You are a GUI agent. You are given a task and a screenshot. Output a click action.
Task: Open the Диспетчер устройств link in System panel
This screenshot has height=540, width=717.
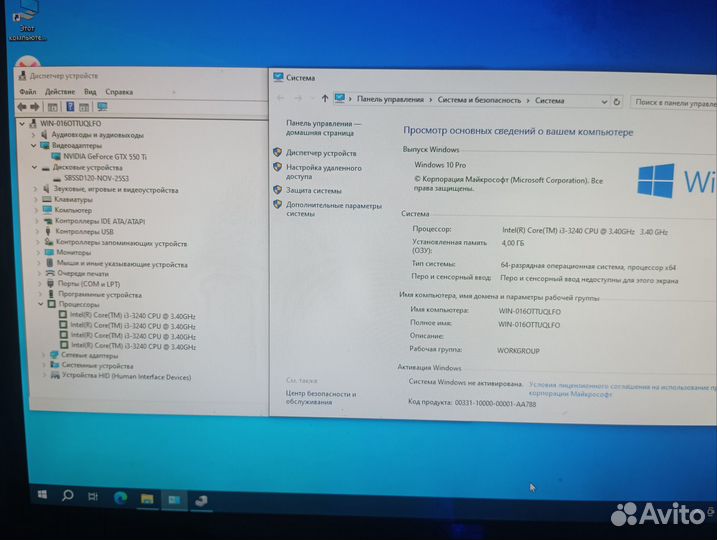[x=321, y=153]
